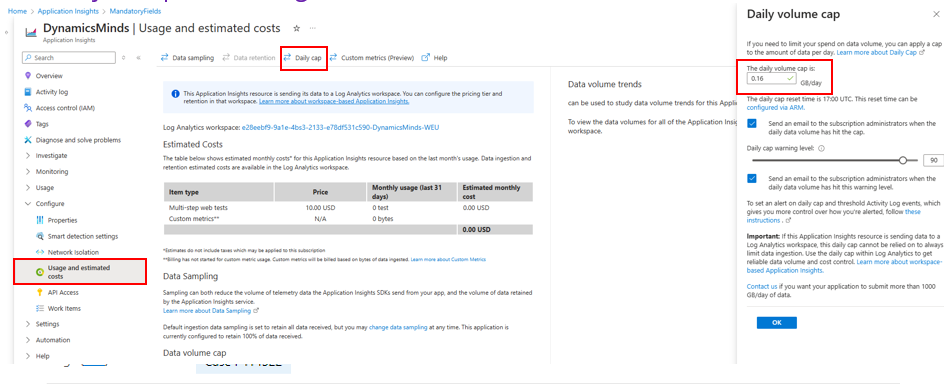This screenshot has height=384, width=944.
Task: Open Overview from the sidebar
Action: 48,76
